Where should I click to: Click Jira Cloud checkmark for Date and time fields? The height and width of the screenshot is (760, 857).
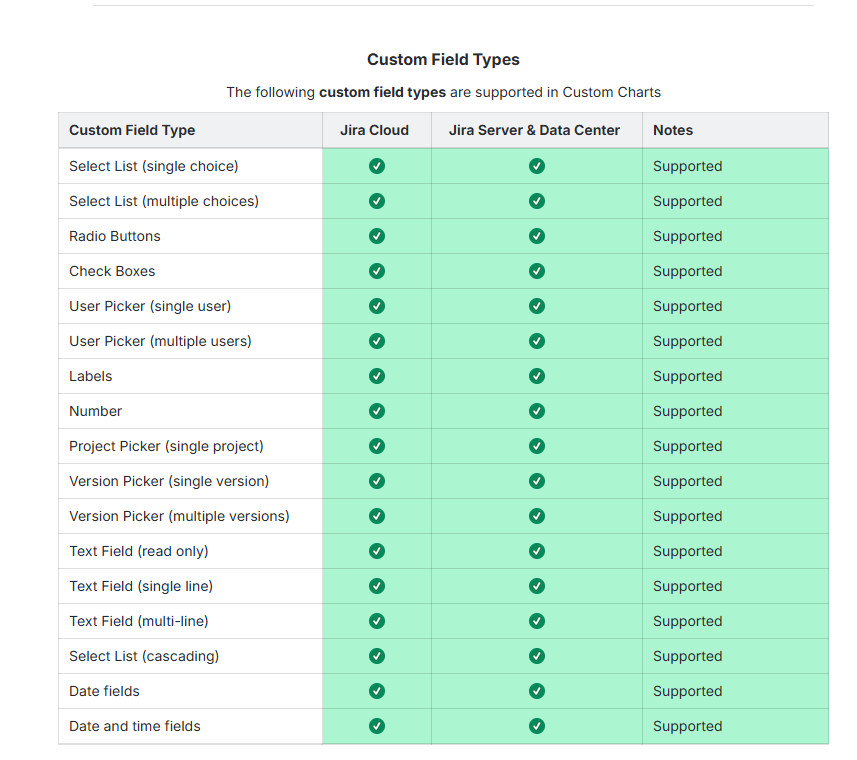point(377,726)
